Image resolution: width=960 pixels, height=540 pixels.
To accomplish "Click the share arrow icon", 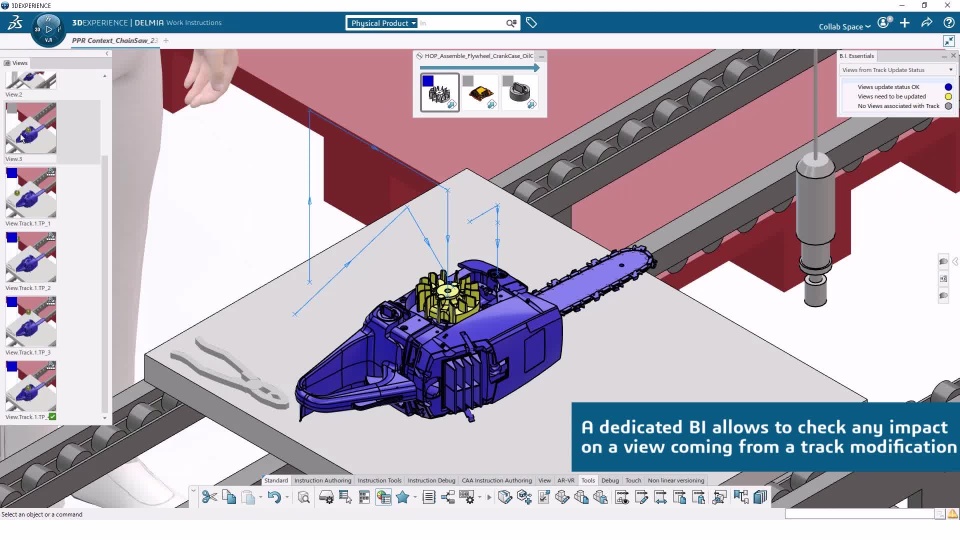I will click(926, 23).
